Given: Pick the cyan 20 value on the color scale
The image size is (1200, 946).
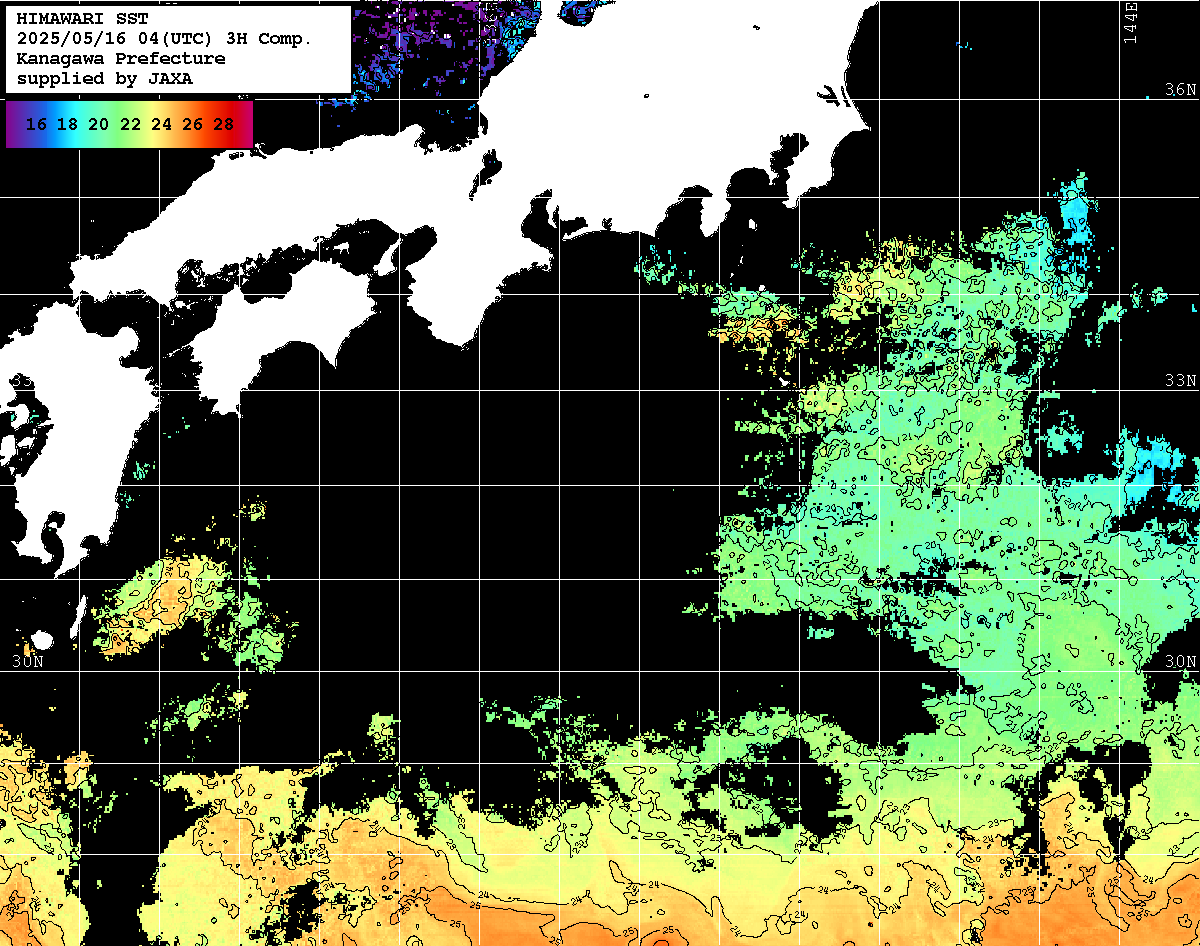Looking at the screenshot, I should (98, 125).
